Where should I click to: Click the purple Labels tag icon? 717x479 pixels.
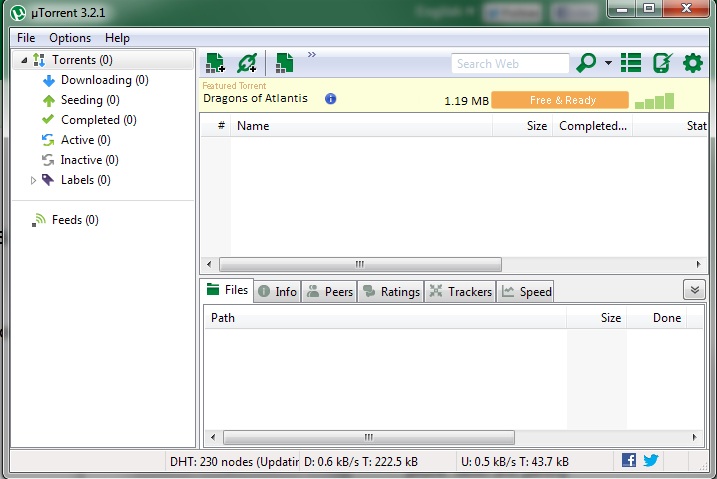48,180
